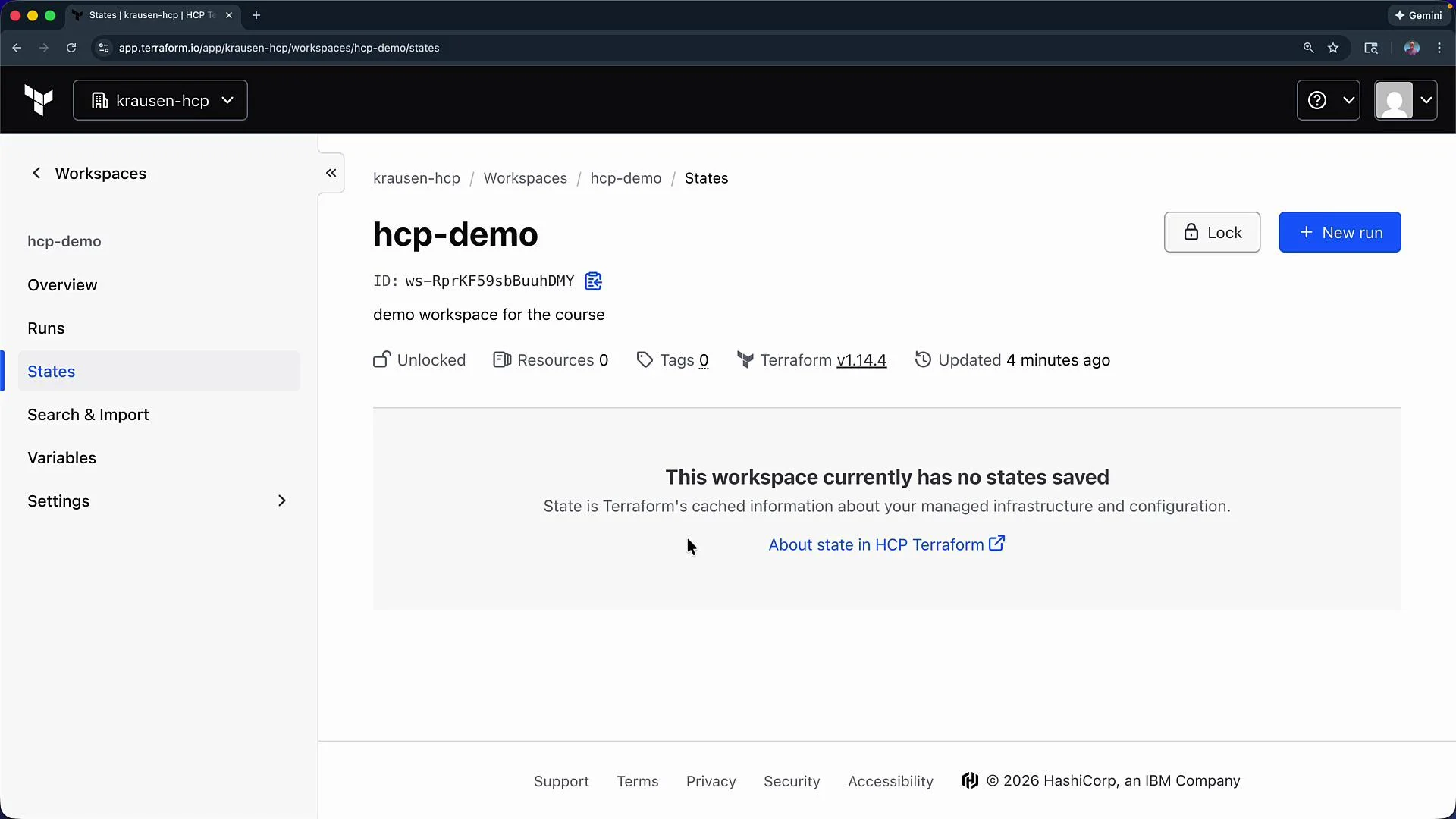The width and height of the screenshot is (1456, 819).
Task: Open the Privacy footer link
Action: click(711, 781)
